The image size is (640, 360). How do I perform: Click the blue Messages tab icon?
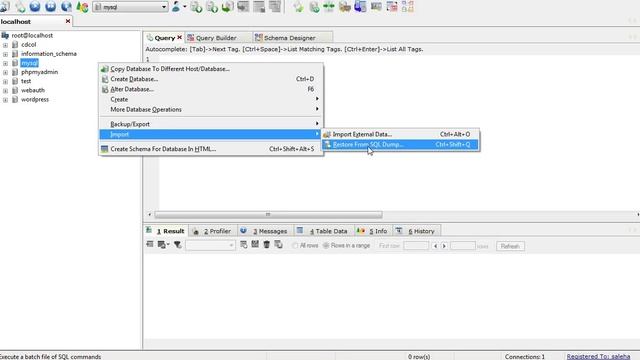(x=243, y=231)
